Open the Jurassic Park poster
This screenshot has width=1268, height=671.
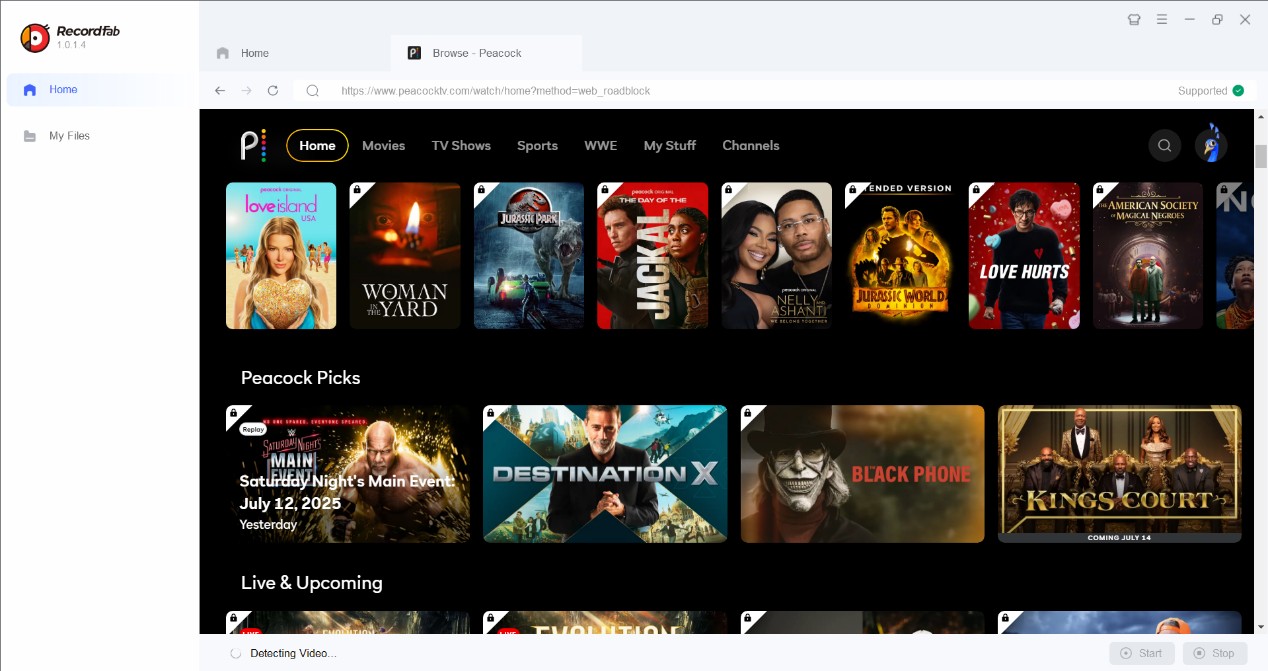tap(529, 256)
